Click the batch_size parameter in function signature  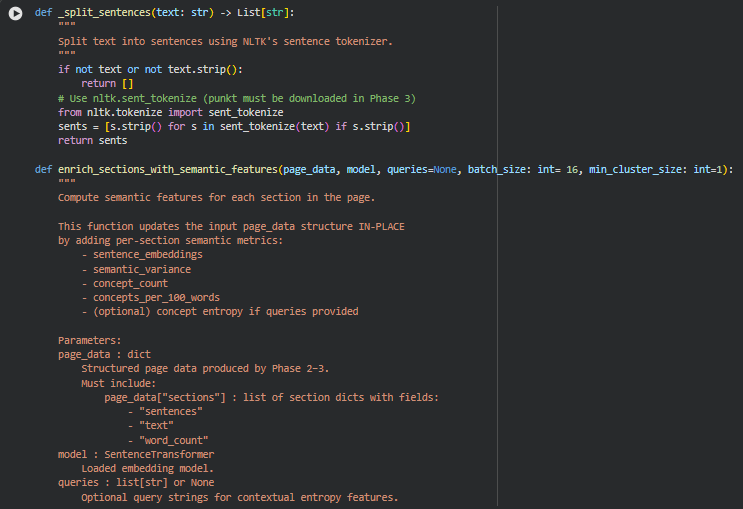pyautogui.click(x=514, y=170)
